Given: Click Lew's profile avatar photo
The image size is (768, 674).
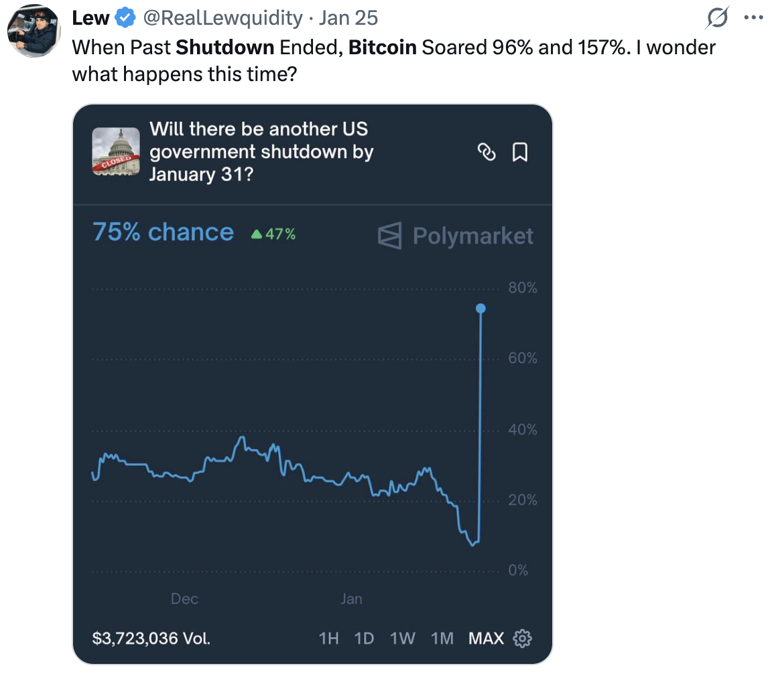Looking at the screenshot, I should tap(33, 32).
